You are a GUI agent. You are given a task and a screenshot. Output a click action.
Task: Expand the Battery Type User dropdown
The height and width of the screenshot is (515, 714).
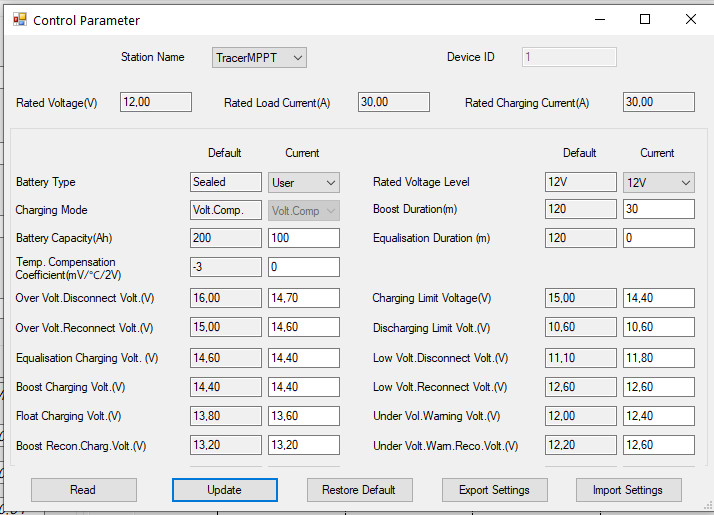tap(304, 183)
